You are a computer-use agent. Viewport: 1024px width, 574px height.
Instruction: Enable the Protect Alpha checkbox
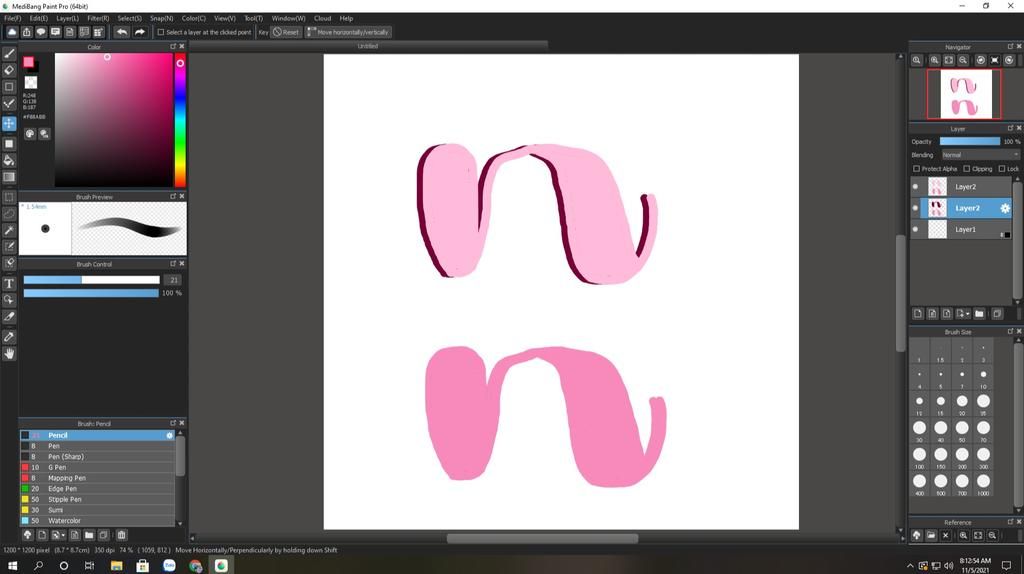[x=916, y=168]
